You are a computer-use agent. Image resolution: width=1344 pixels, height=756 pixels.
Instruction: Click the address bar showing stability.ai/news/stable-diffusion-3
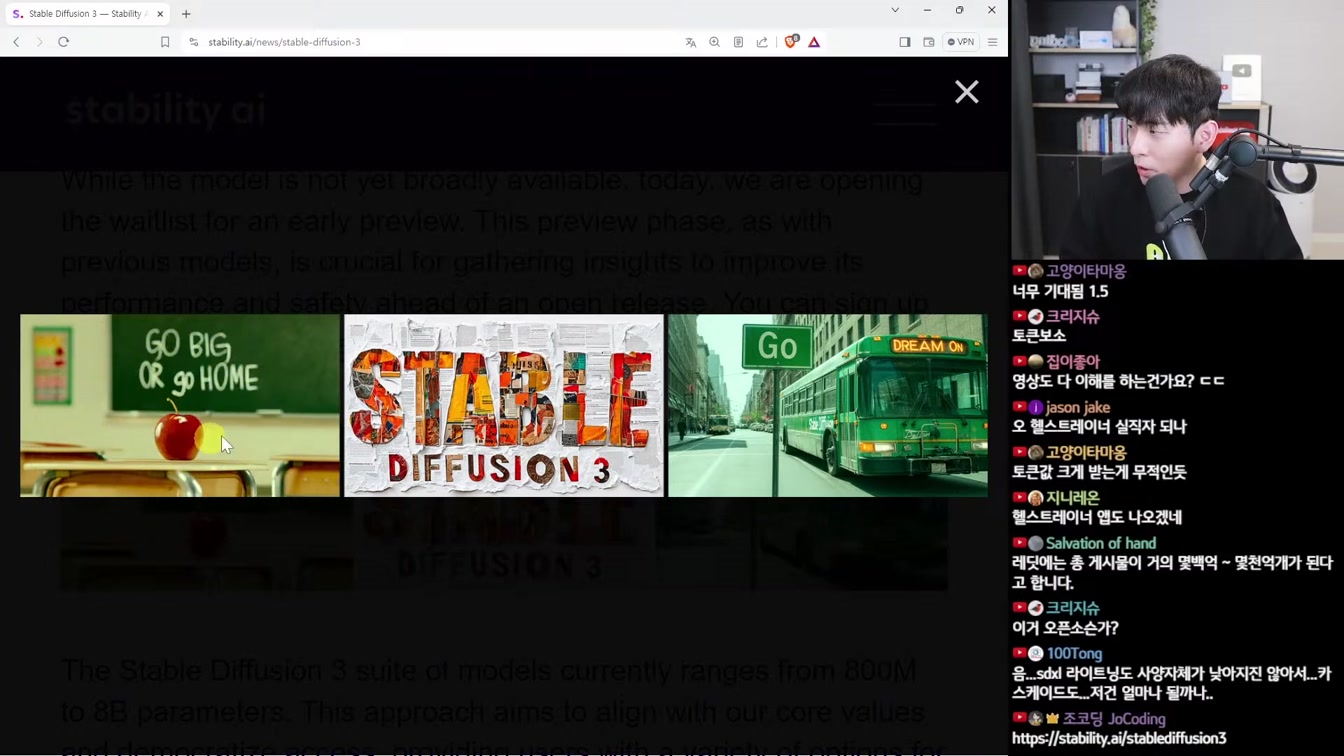pos(284,42)
